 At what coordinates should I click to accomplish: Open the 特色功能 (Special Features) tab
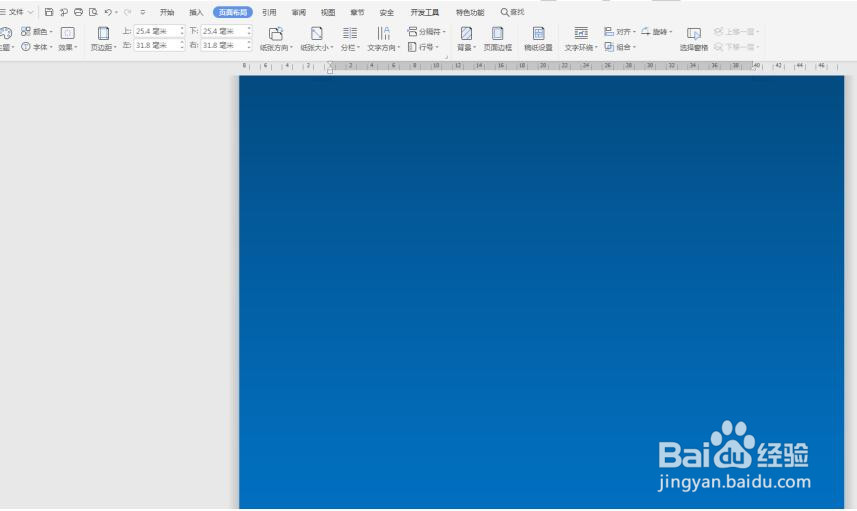pyautogui.click(x=470, y=12)
